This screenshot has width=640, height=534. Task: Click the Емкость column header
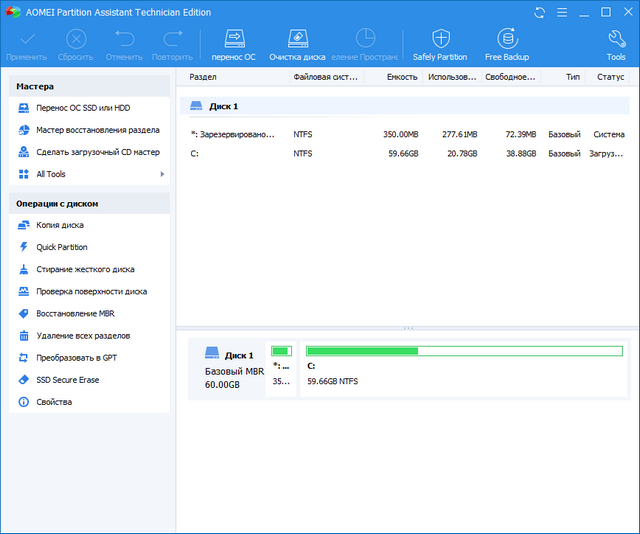pos(401,77)
